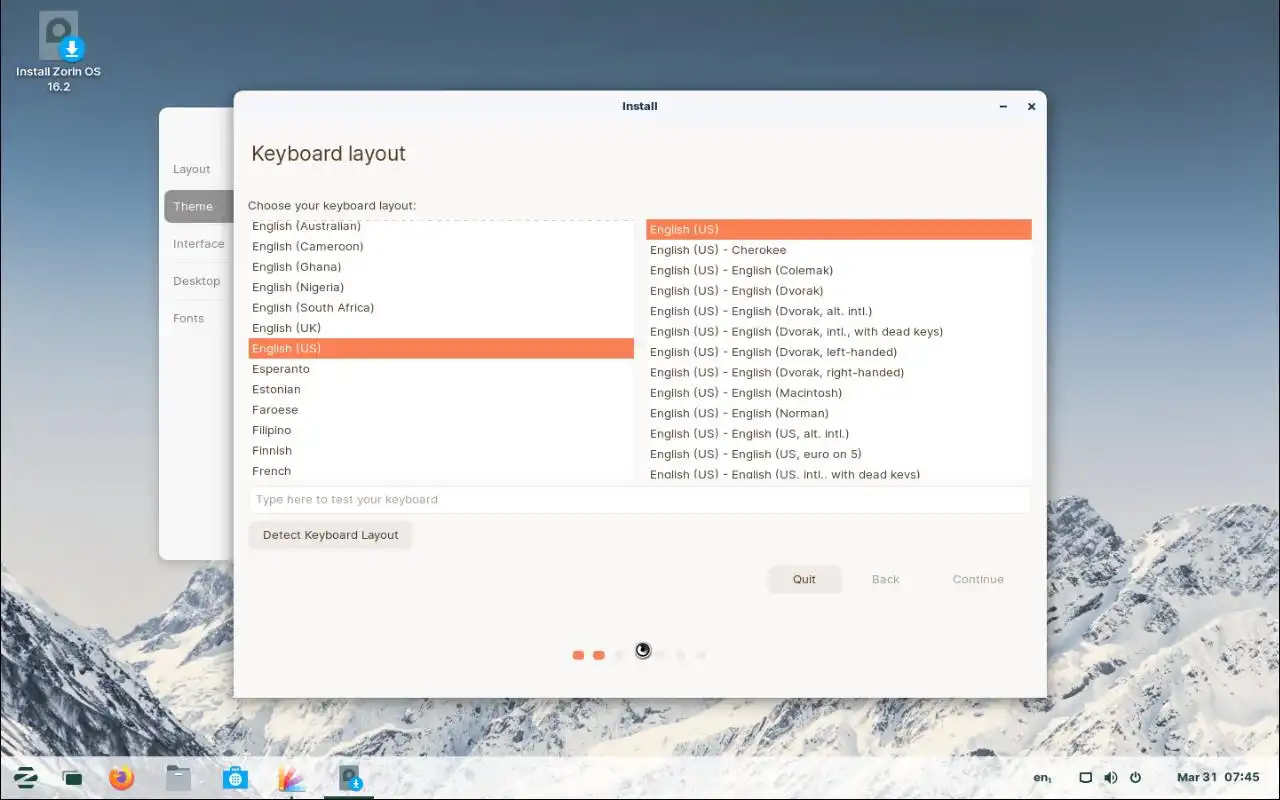Viewport: 1280px width, 800px height.
Task: Select Finnish layout
Action: (x=441, y=451)
